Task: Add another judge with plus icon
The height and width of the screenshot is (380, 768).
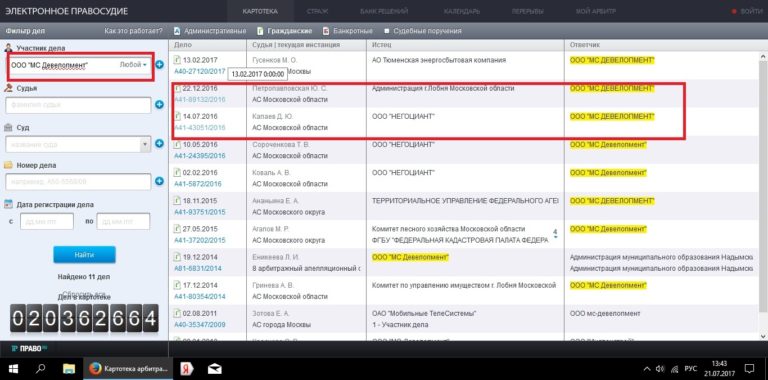Action: (x=159, y=104)
